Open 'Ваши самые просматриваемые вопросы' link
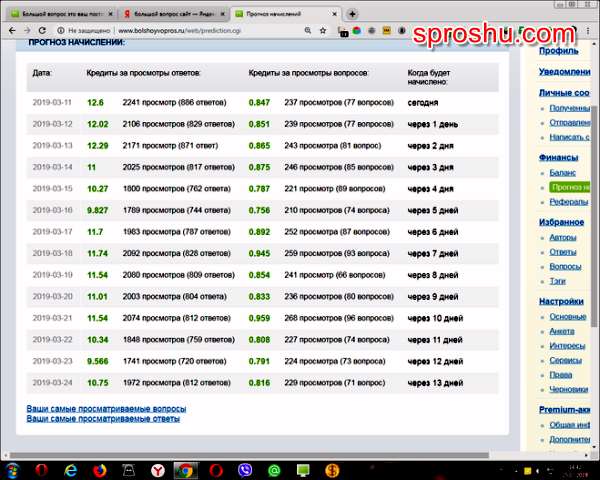 click(106, 409)
